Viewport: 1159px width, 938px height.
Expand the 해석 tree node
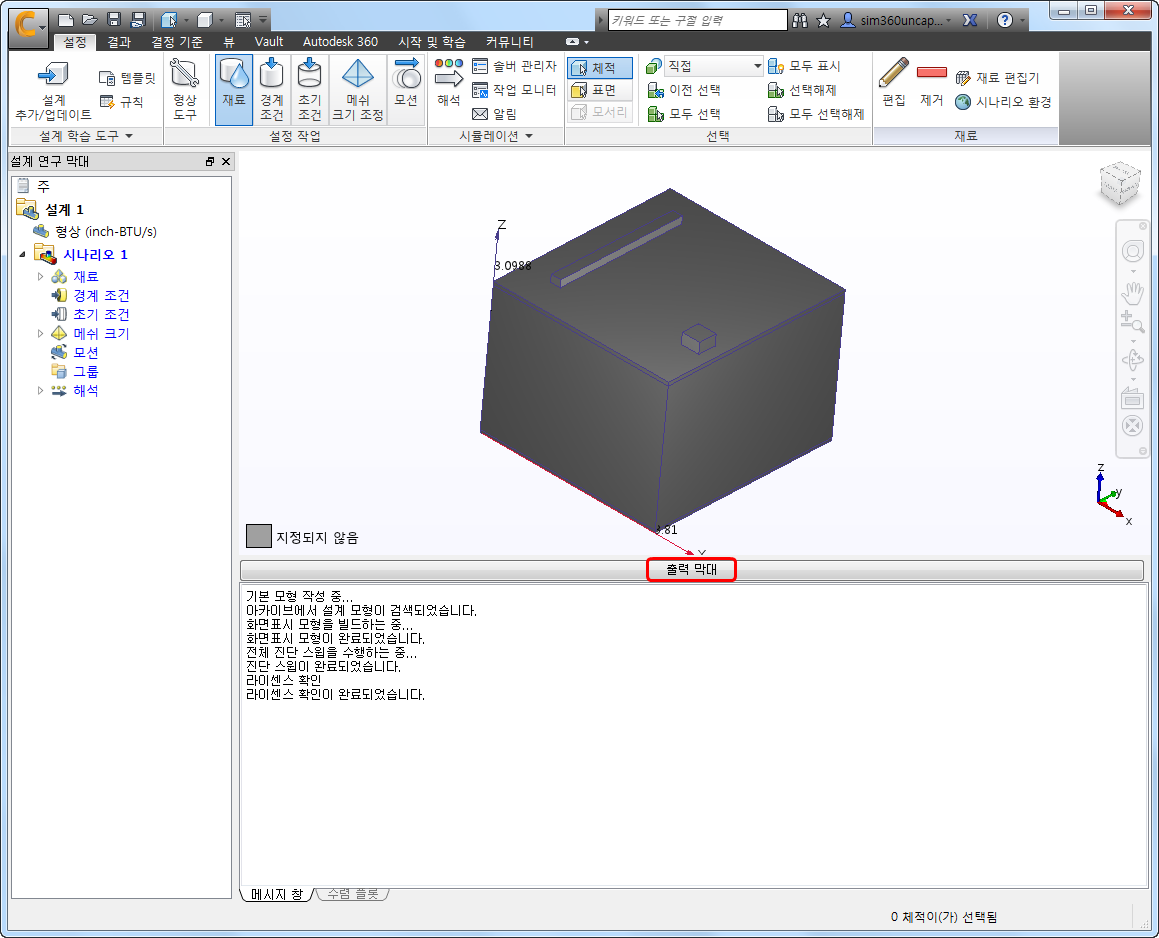[41, 390]
